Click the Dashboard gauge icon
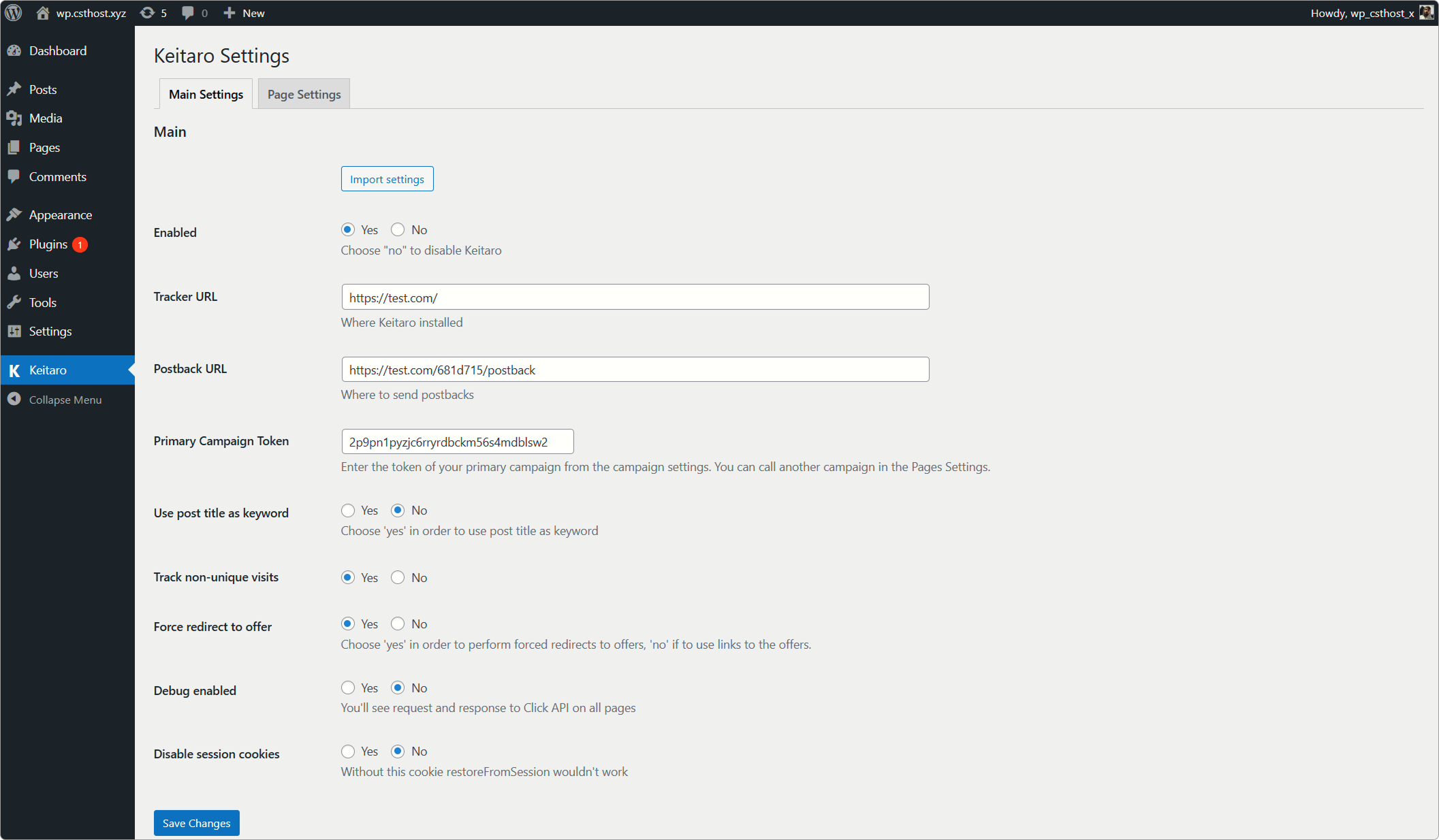Image resolution: width=1439 pixels, height=840 pixels. [14, 51]
